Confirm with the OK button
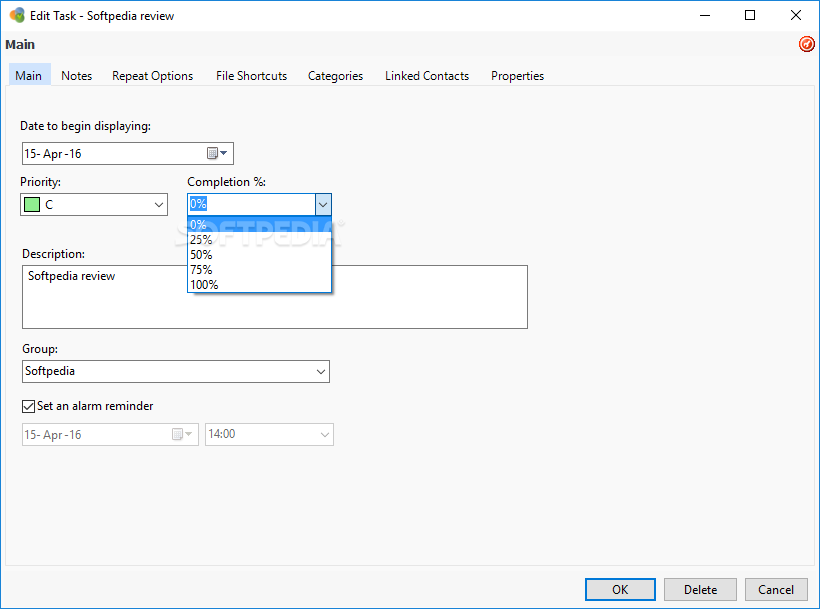 click(x=620, y=590)
